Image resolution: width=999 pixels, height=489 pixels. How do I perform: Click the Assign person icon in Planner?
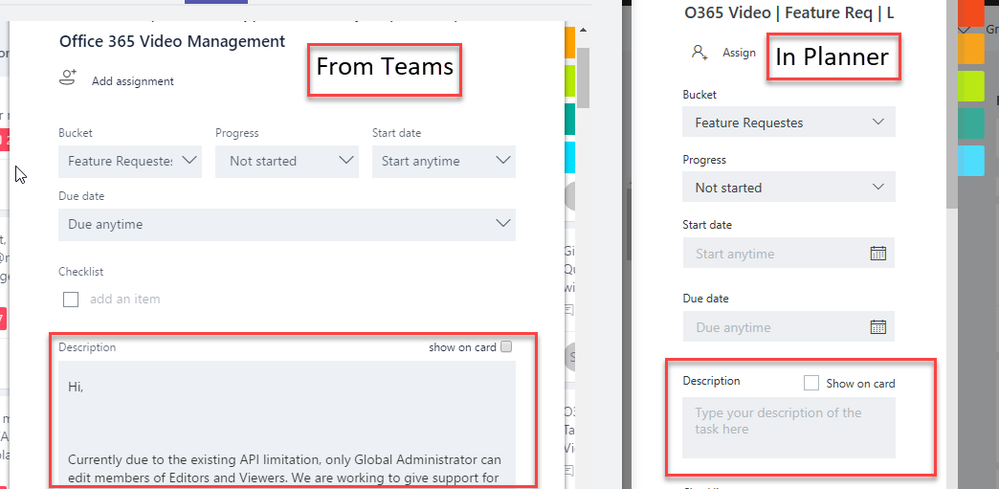point(700,52)
